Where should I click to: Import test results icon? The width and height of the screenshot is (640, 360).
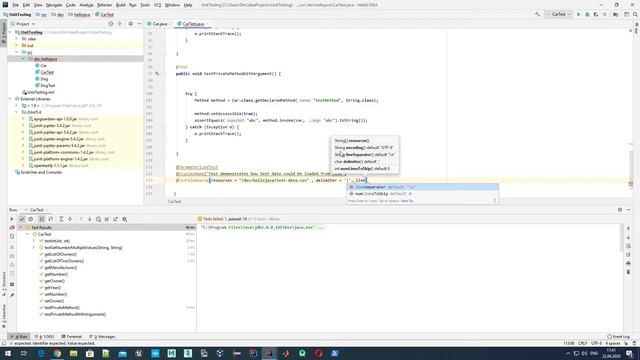[107, 219]
